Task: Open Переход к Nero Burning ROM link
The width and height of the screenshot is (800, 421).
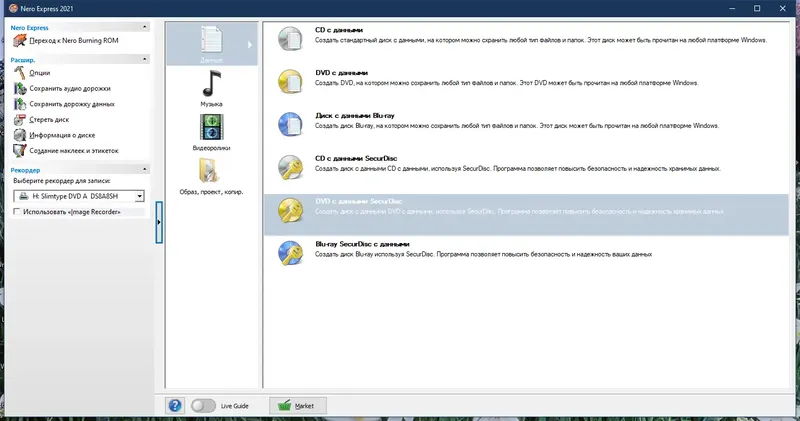Action: (x=74, y=40)
